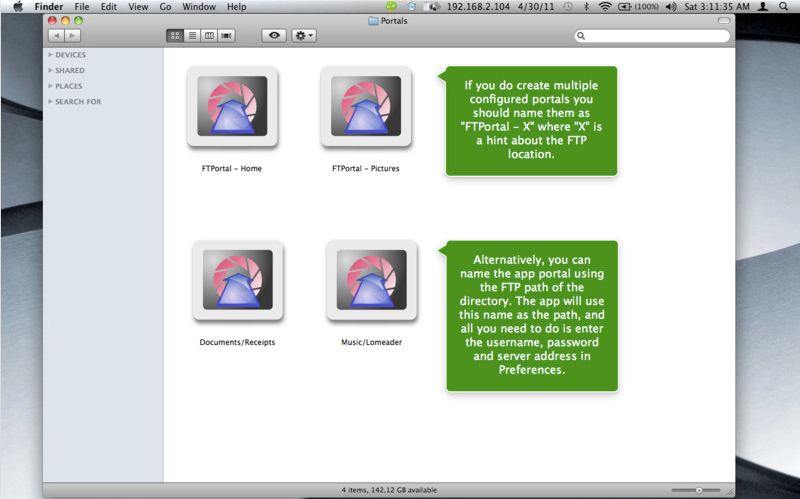The image size is (800, 499).
Task: Select the Documents/Receipts file name
Action: [237, 342]
